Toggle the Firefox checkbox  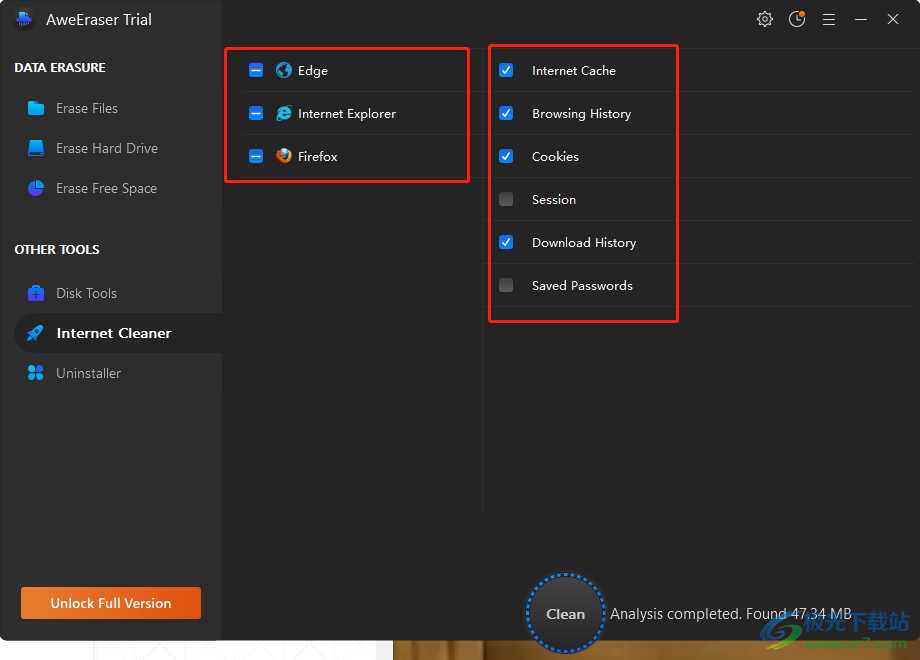[x=256, y=156]
